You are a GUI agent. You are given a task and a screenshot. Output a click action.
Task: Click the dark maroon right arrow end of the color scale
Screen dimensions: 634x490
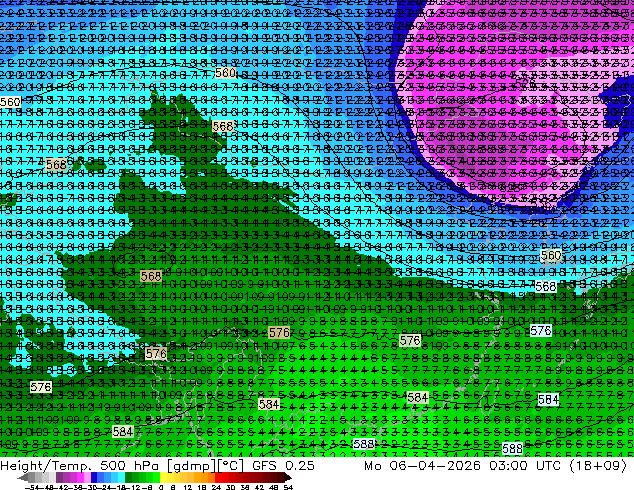(287, 477)
